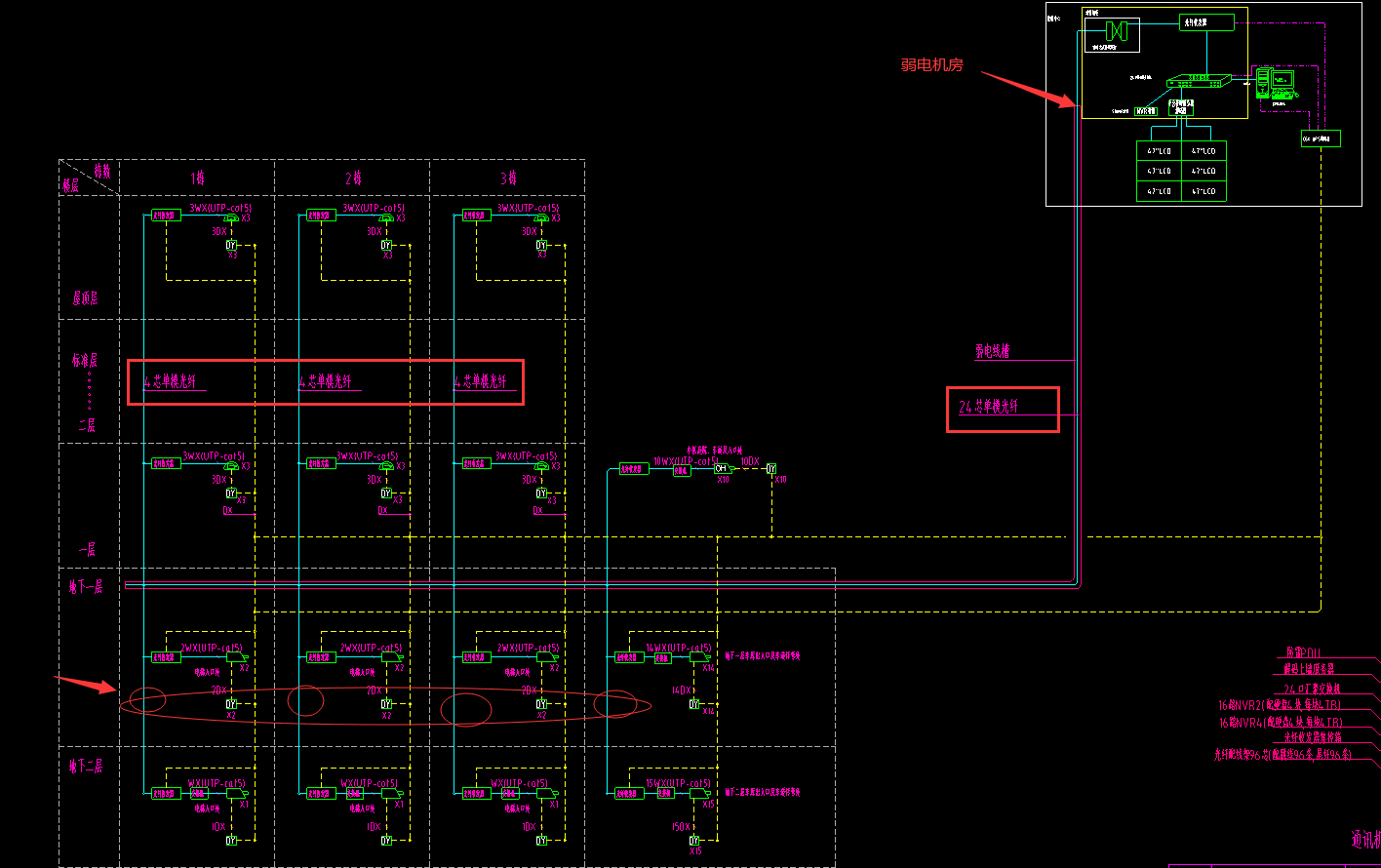Select the NVR storage box in control room
Viewport: 1381px width, 868px height.
(x=1146, y=111)
